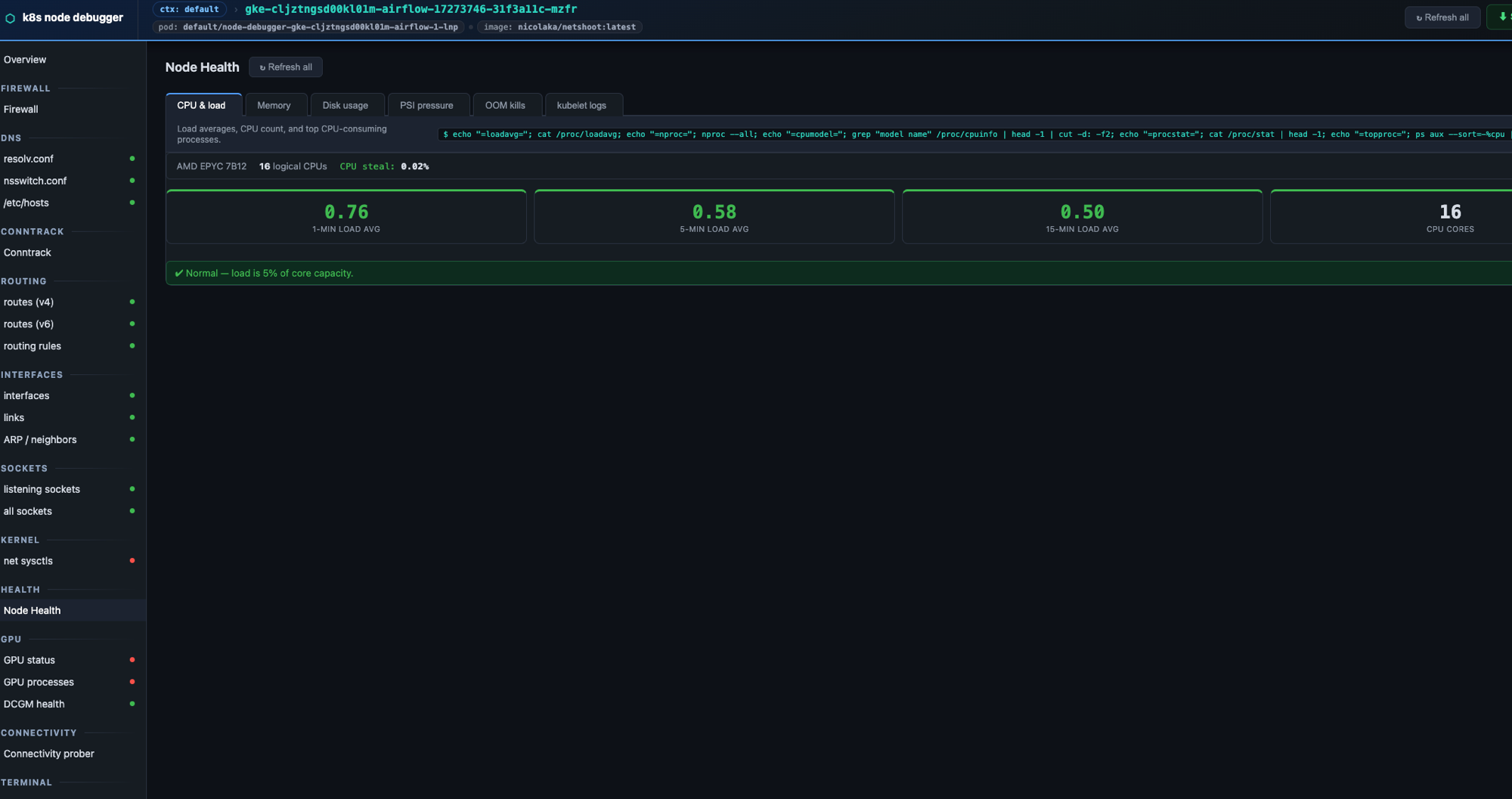Open the Connectivity prober
The height and width of the screenshot is (799, 1512).
tap(49, 754)
